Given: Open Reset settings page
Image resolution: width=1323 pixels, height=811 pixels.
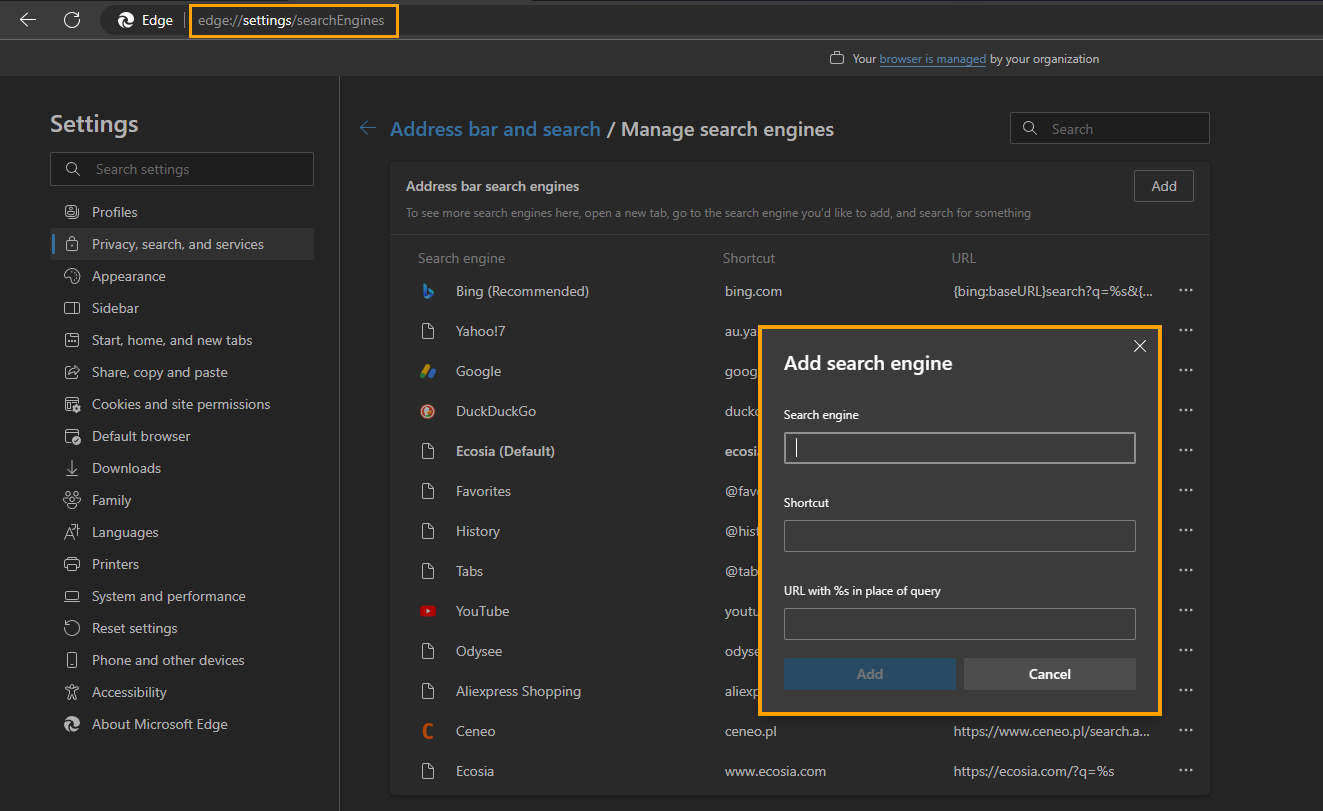Looking at the screenshot, I should click(x=182, y=628).
